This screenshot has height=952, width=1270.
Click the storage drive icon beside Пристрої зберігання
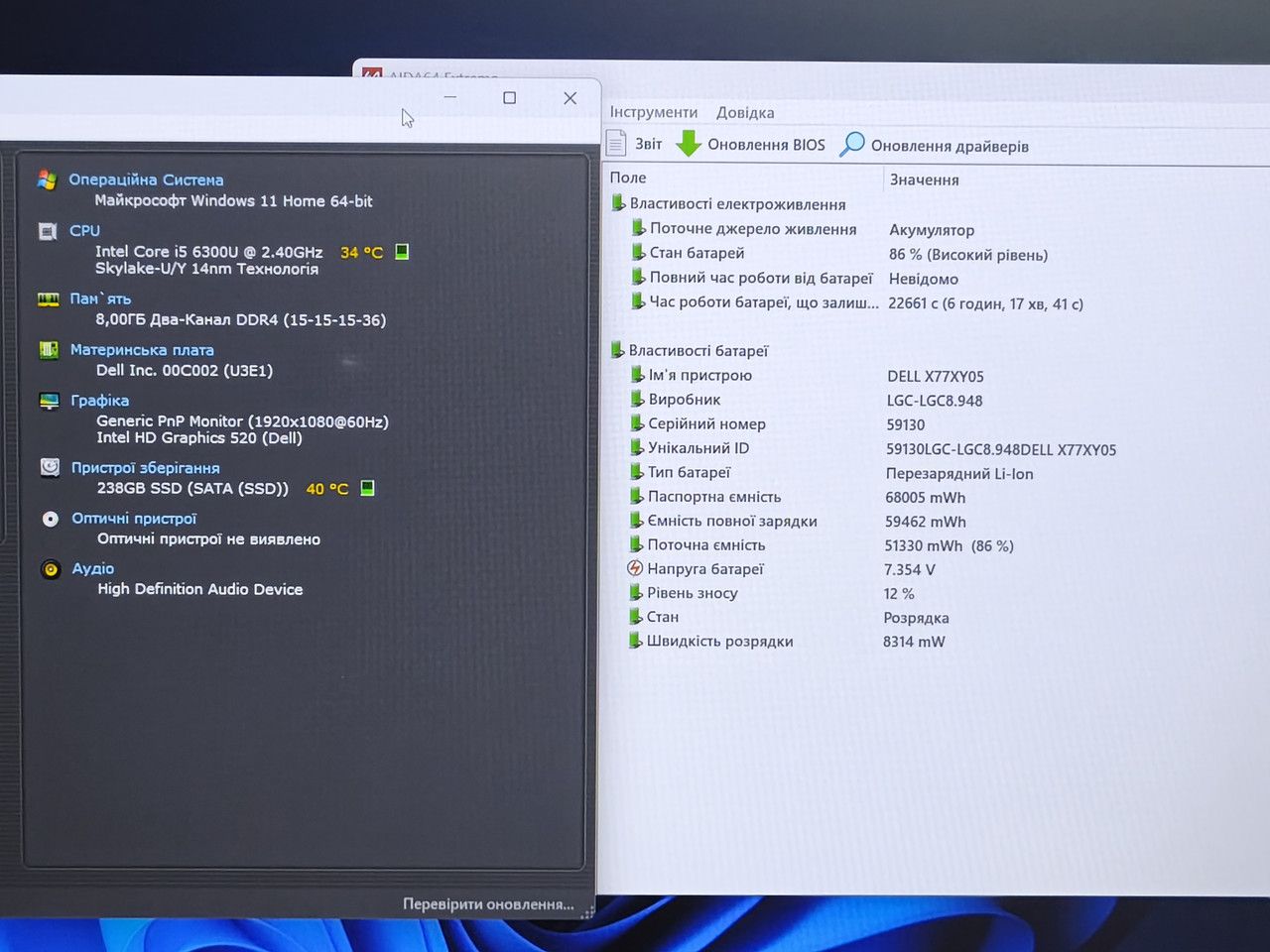[x=50, y=467]
